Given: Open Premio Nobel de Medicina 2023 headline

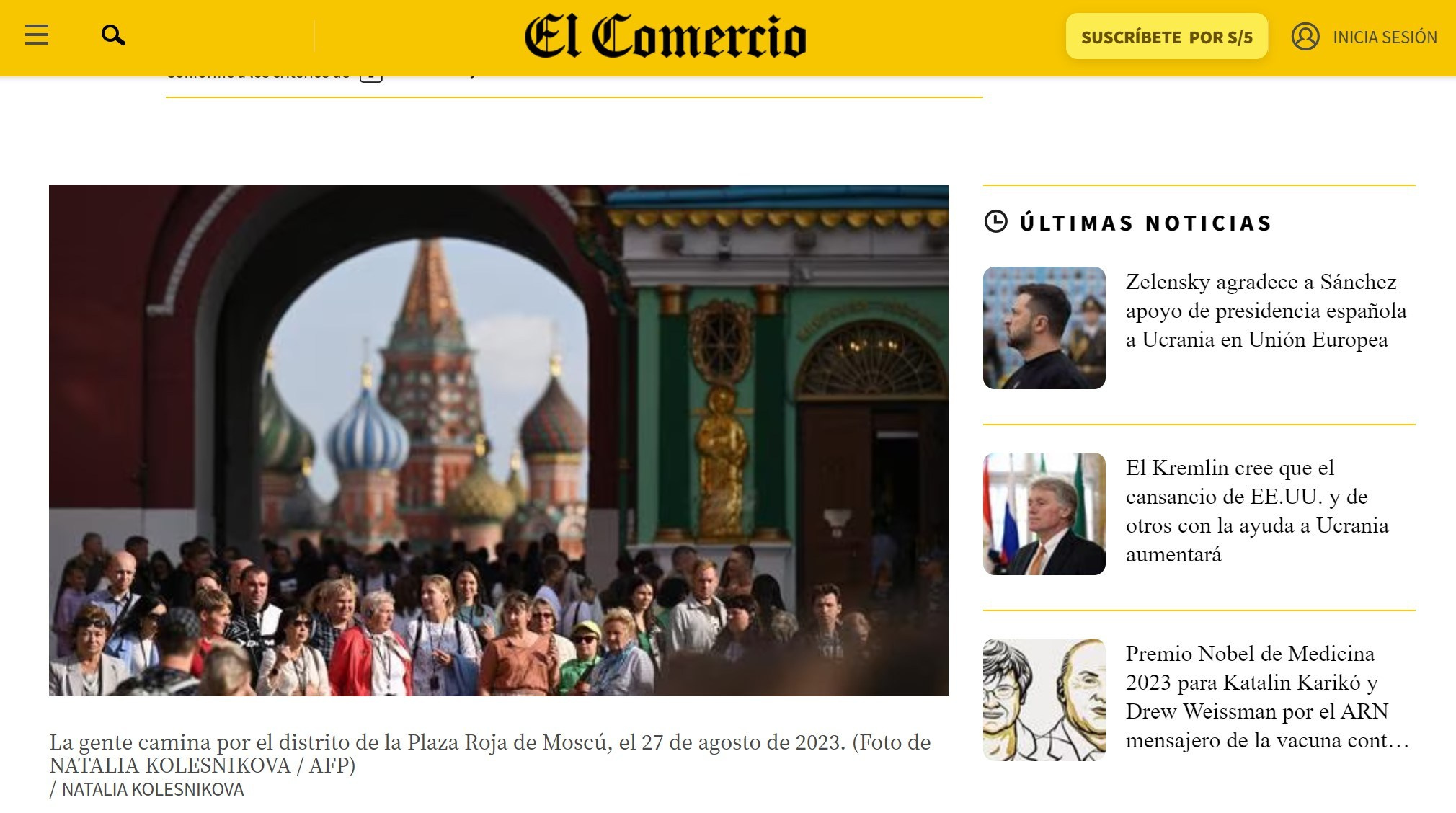Looking at the screenshot, I should (1267, 697).
